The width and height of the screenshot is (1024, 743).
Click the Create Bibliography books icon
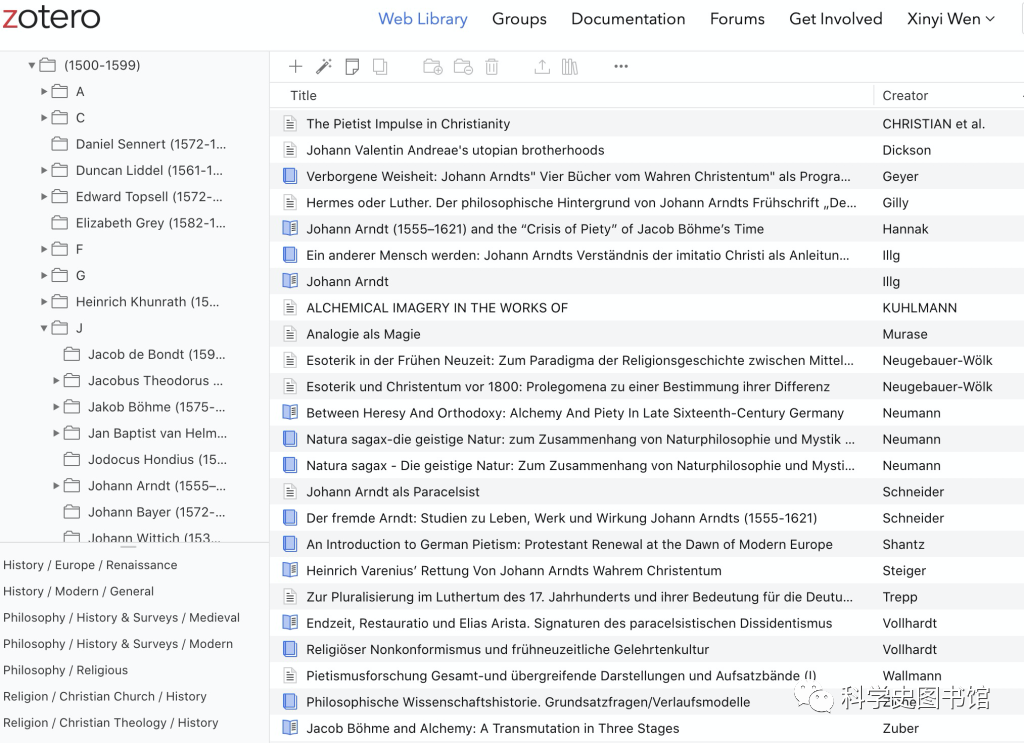pyautogui.click(x=569, y=67)
